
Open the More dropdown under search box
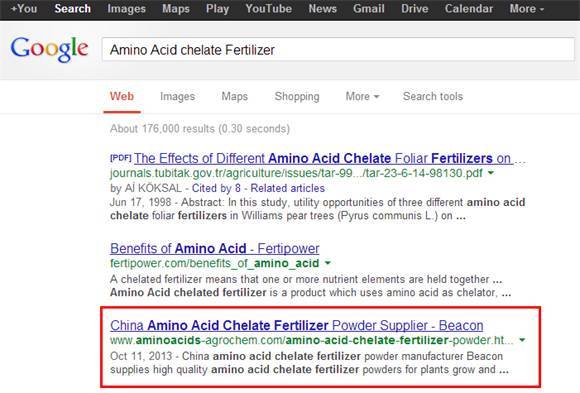tap(362, 96)
